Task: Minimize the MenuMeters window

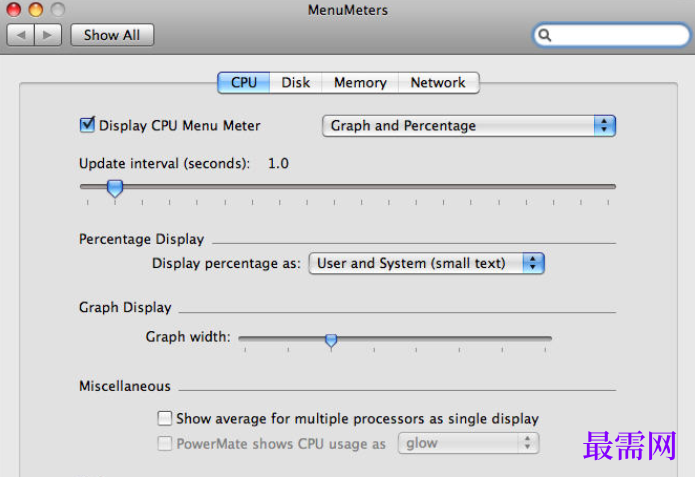Action: (x=35, y=9)
